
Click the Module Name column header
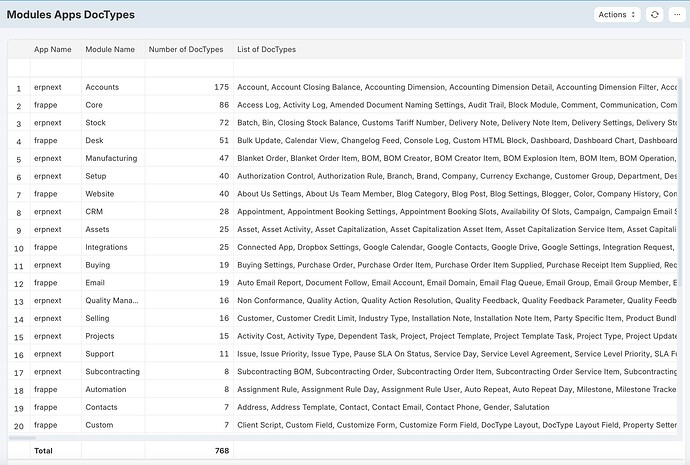tap(110, 49)
